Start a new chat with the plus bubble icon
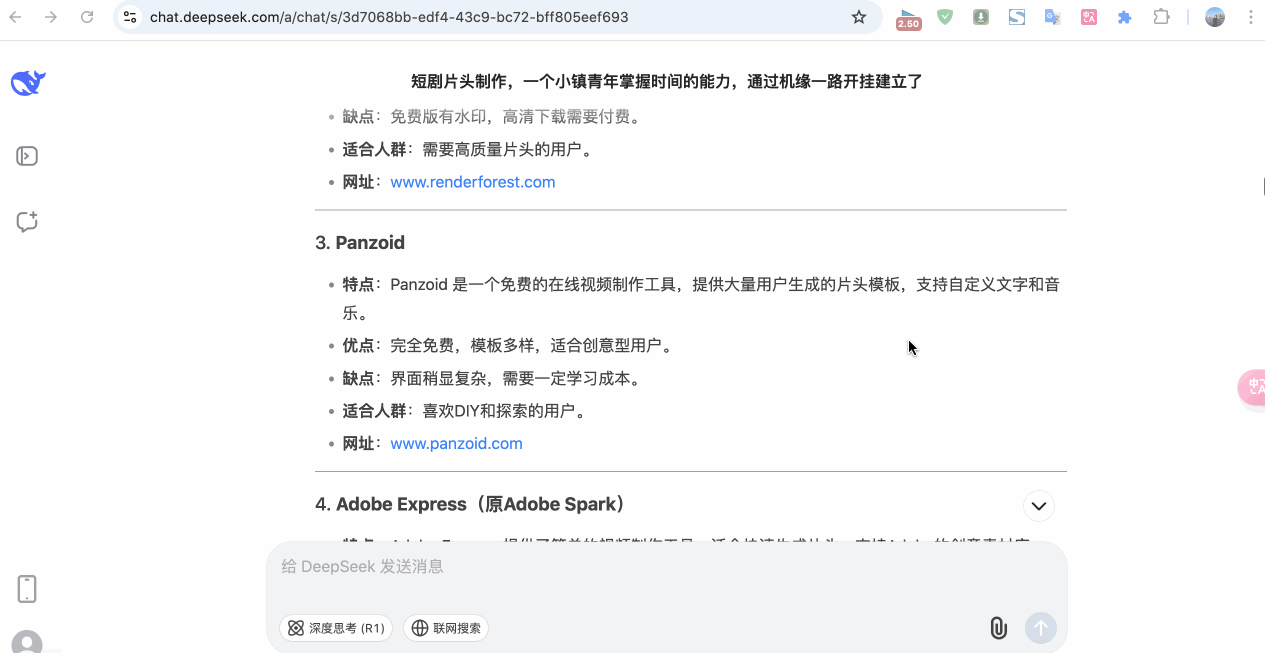1265x653 pixels. click(27, 222)
